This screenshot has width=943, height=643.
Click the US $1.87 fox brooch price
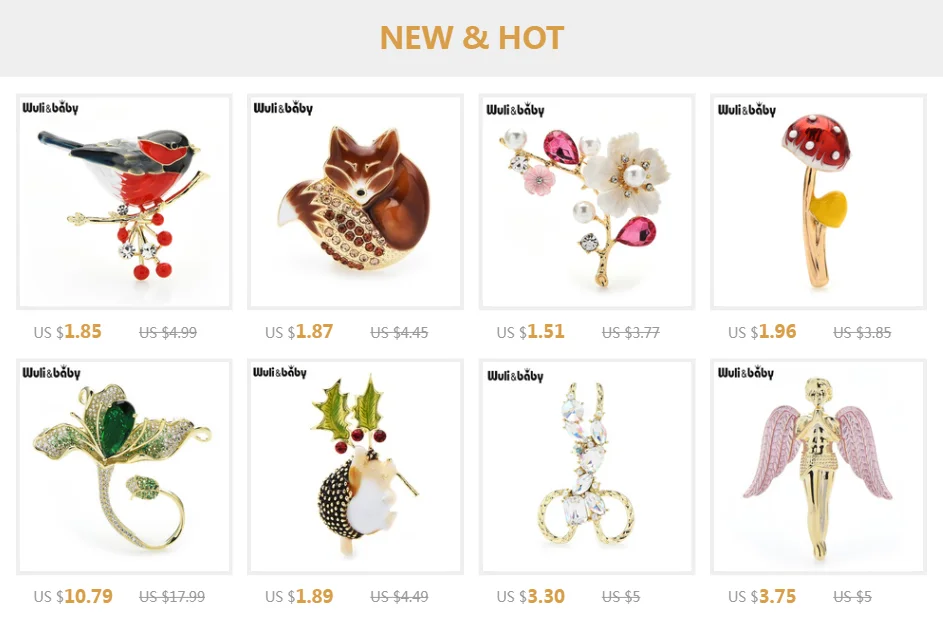pos(299,331)
